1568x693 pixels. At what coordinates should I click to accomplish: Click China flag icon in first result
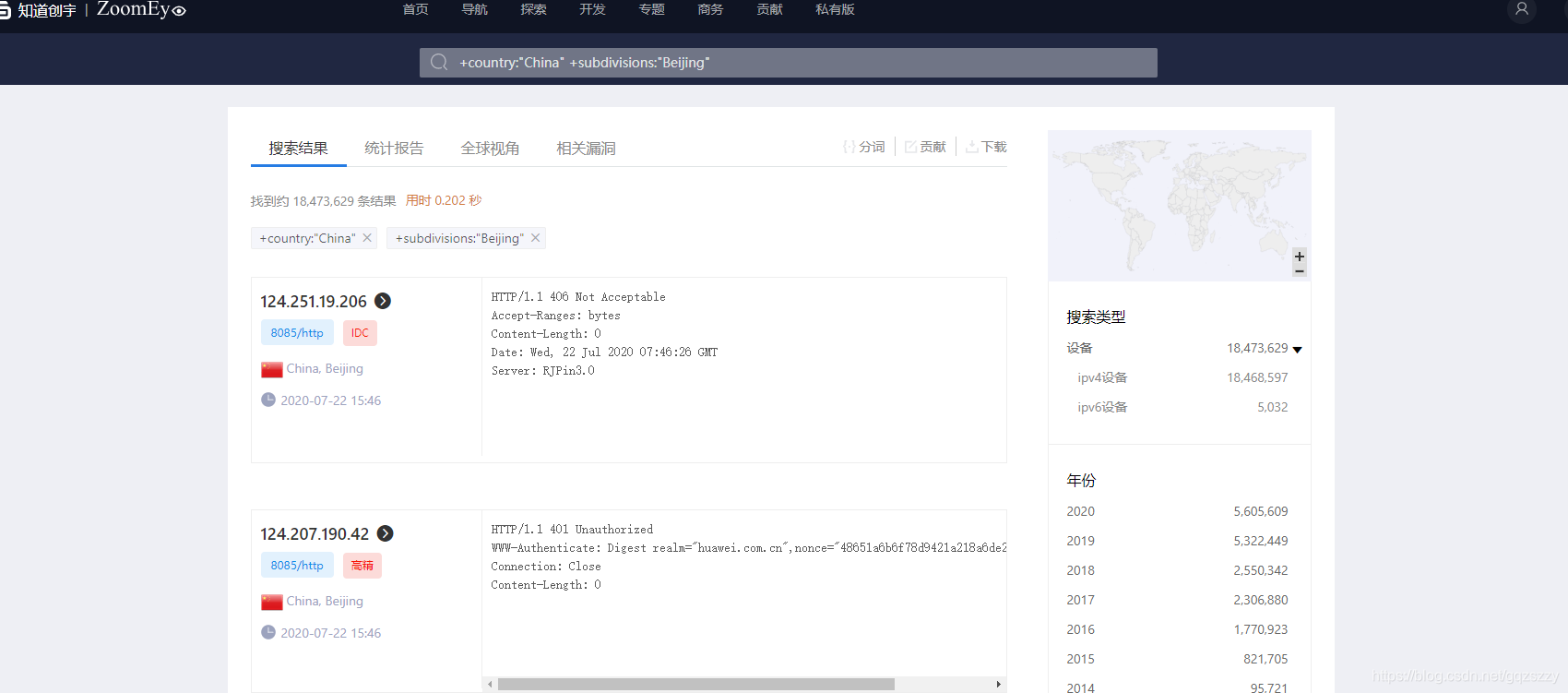(271, 369)
